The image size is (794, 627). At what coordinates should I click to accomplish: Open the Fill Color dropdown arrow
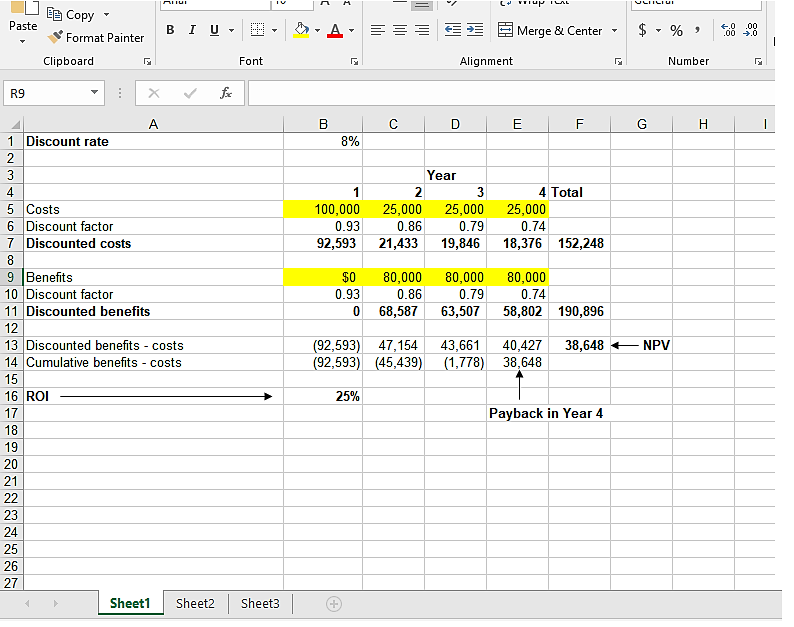(317, 30)
